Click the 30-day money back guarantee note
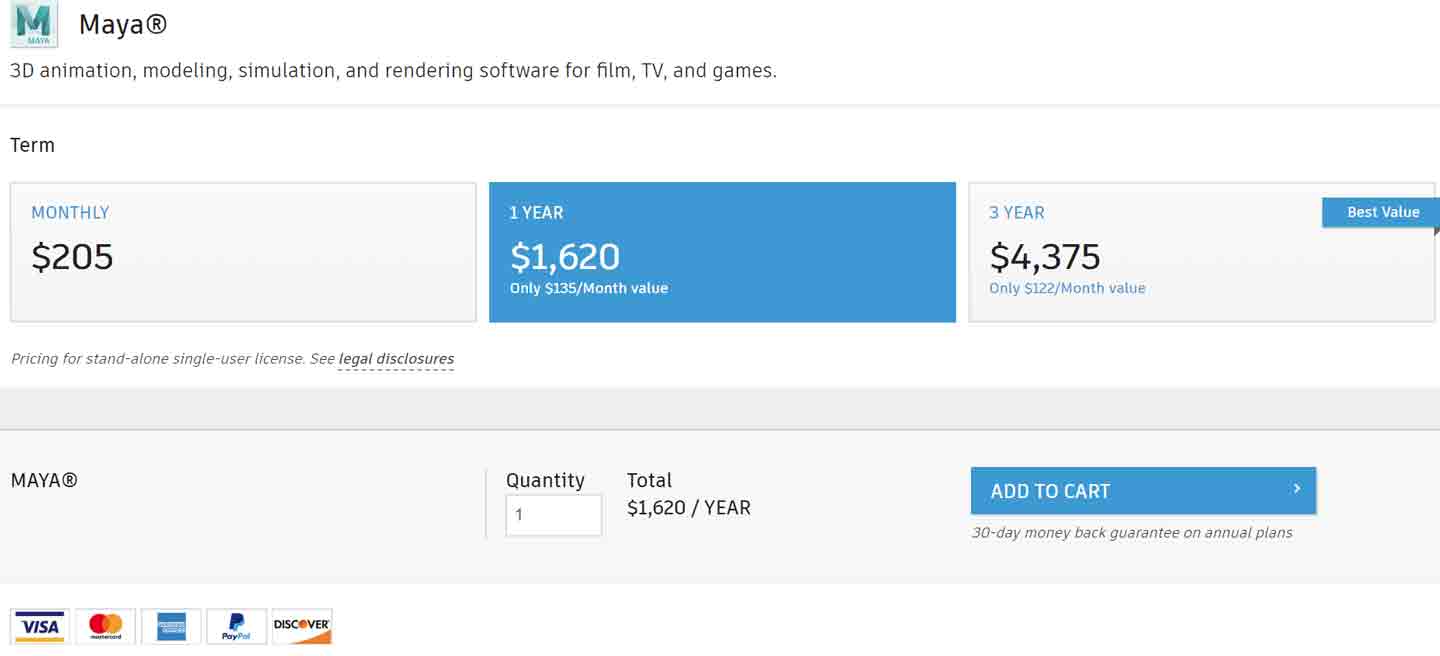This screenshot has height=656, width=1440. click(x=1132, y=533)
